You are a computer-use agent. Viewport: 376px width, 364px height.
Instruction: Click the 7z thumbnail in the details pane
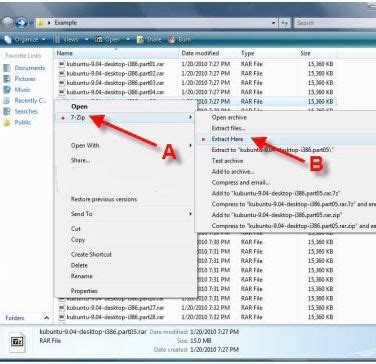click(x=16, y=341)
